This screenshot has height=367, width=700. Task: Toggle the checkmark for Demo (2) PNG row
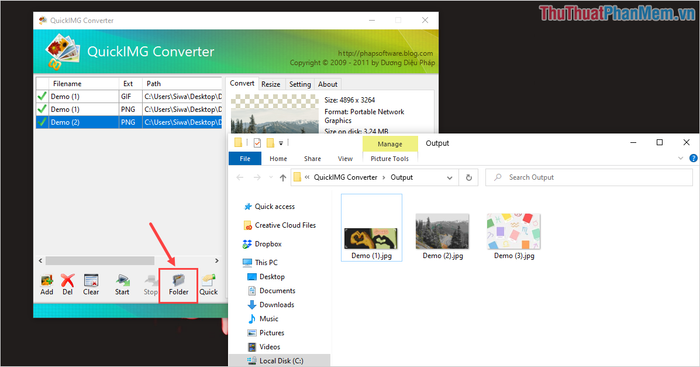pos(42,122)
